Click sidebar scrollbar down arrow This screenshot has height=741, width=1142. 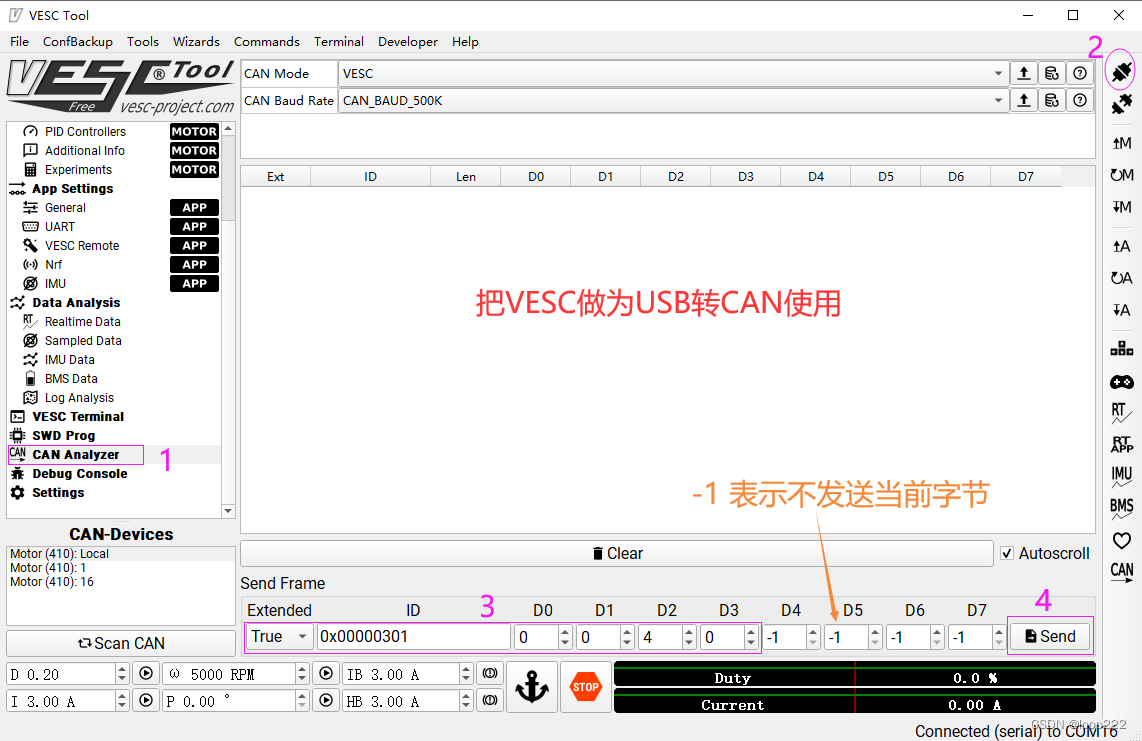228,511
